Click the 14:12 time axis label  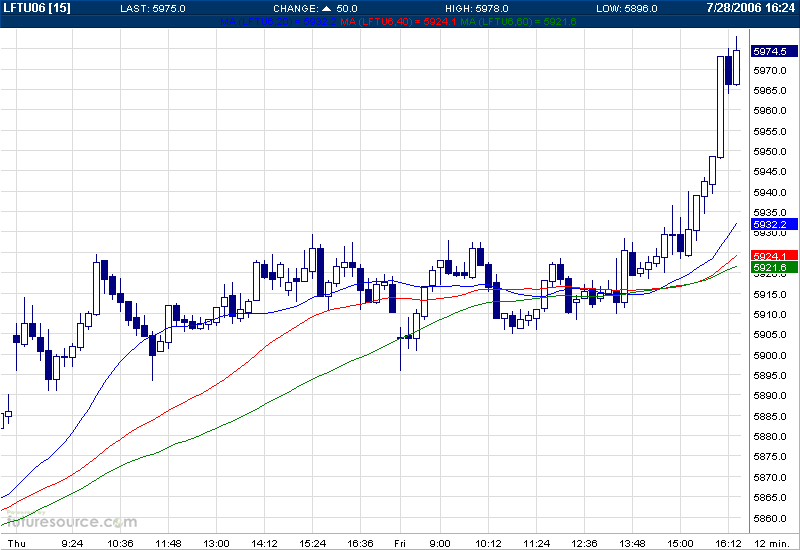pyautogui.click(x=264, y=543)
